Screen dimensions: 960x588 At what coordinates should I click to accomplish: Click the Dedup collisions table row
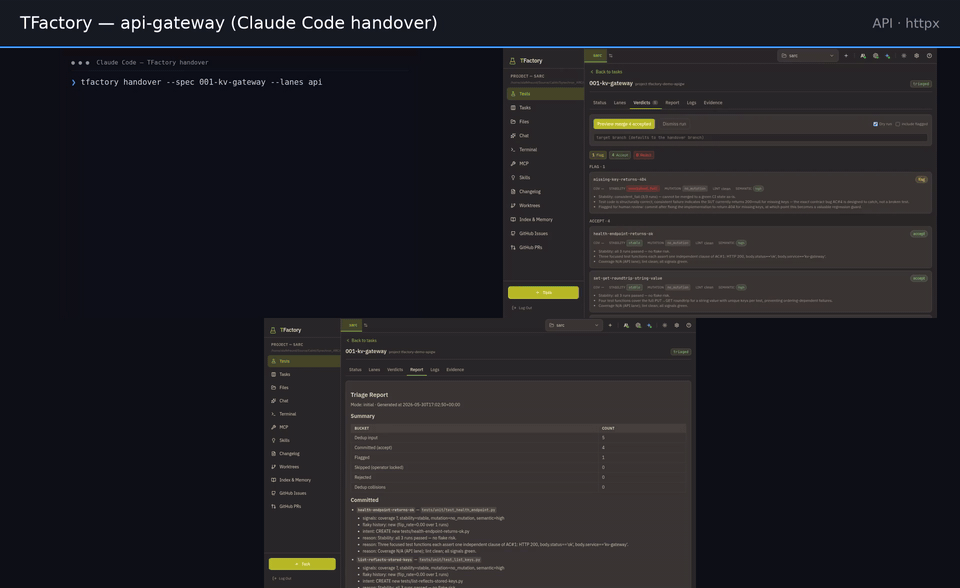tap(518, 488)
